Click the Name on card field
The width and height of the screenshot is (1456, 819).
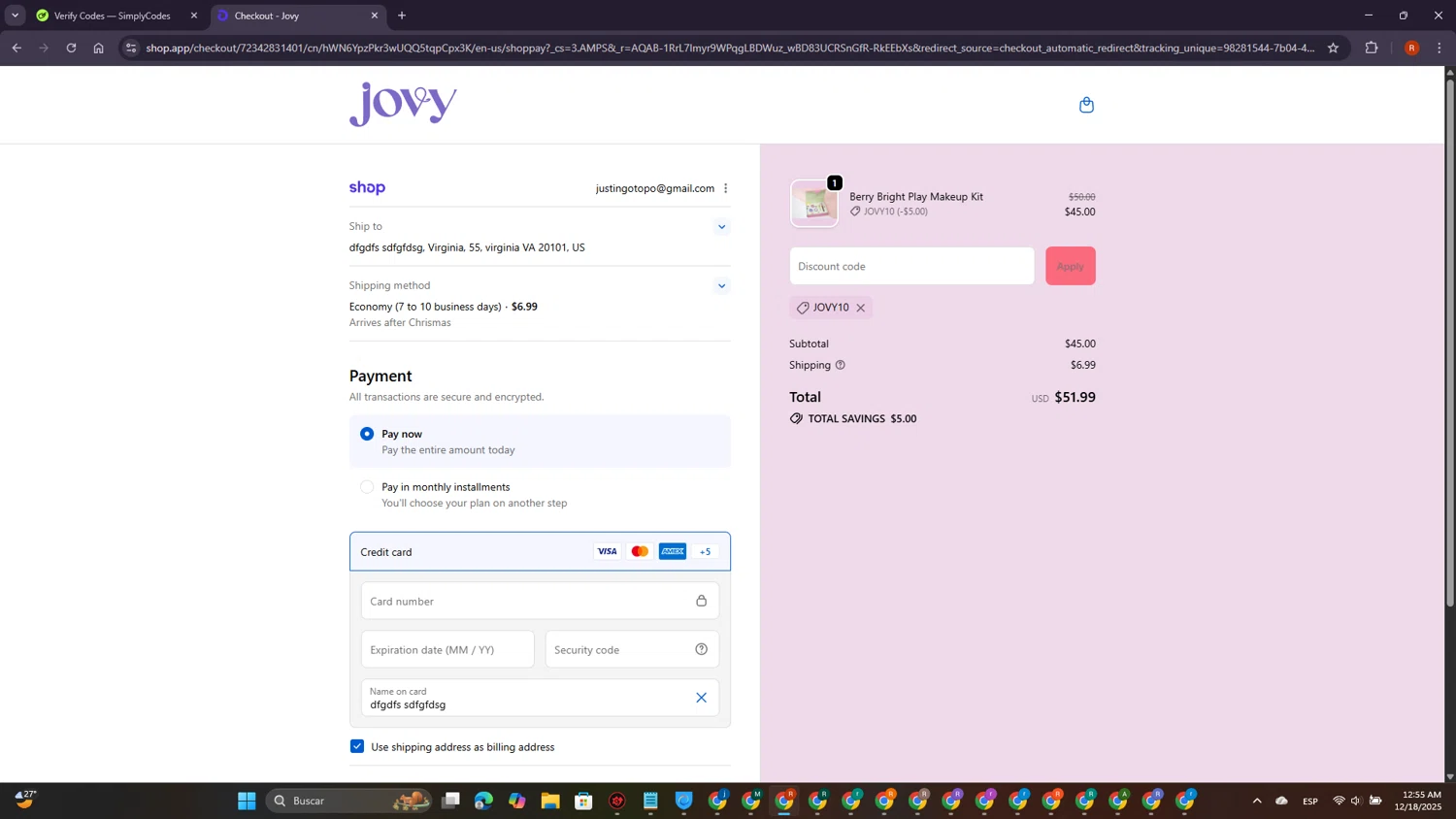tap(540, 698)
